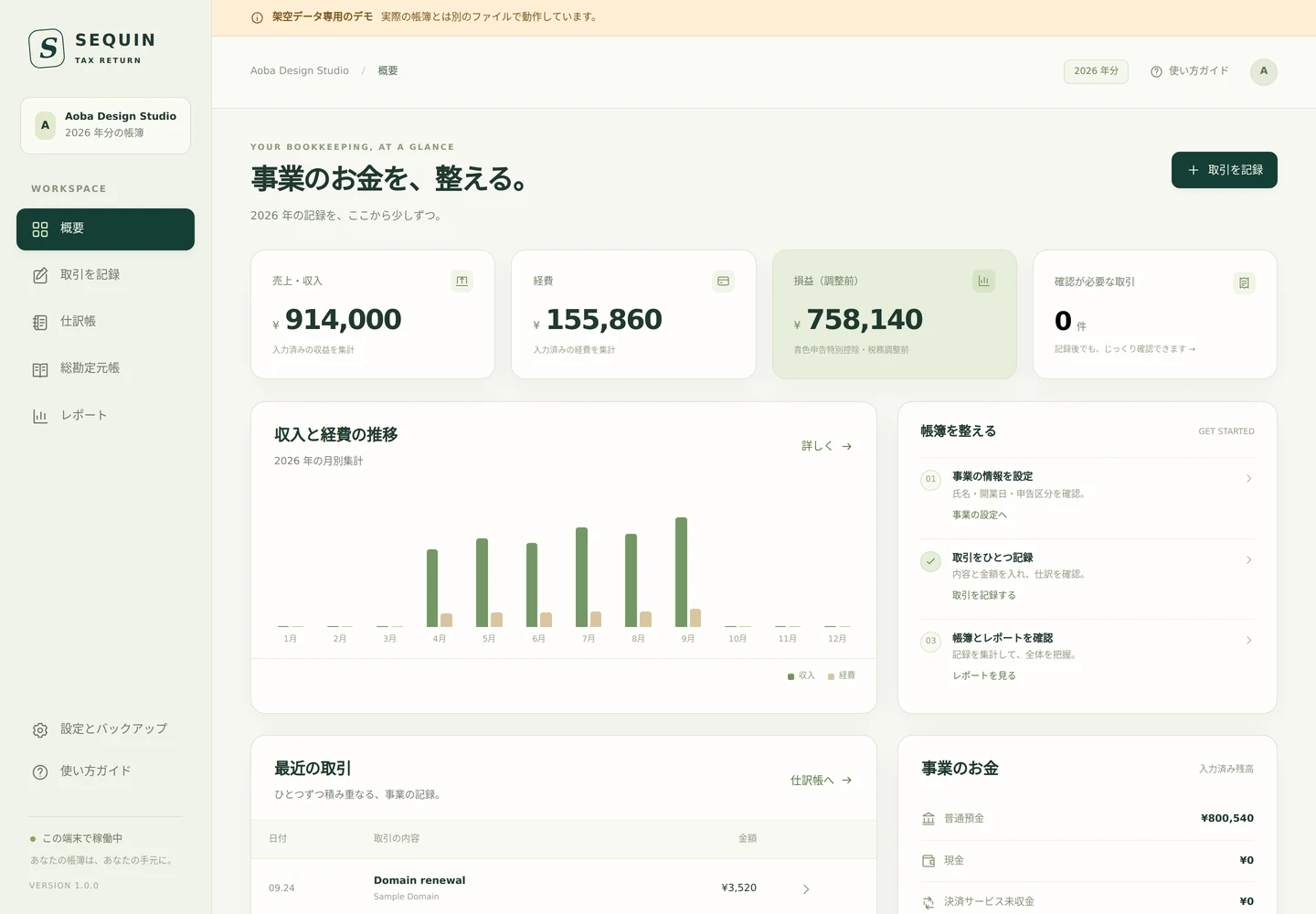Click Aoba Design Studio breadcrumb
1316x914 pixels.
tap(300, 71)
